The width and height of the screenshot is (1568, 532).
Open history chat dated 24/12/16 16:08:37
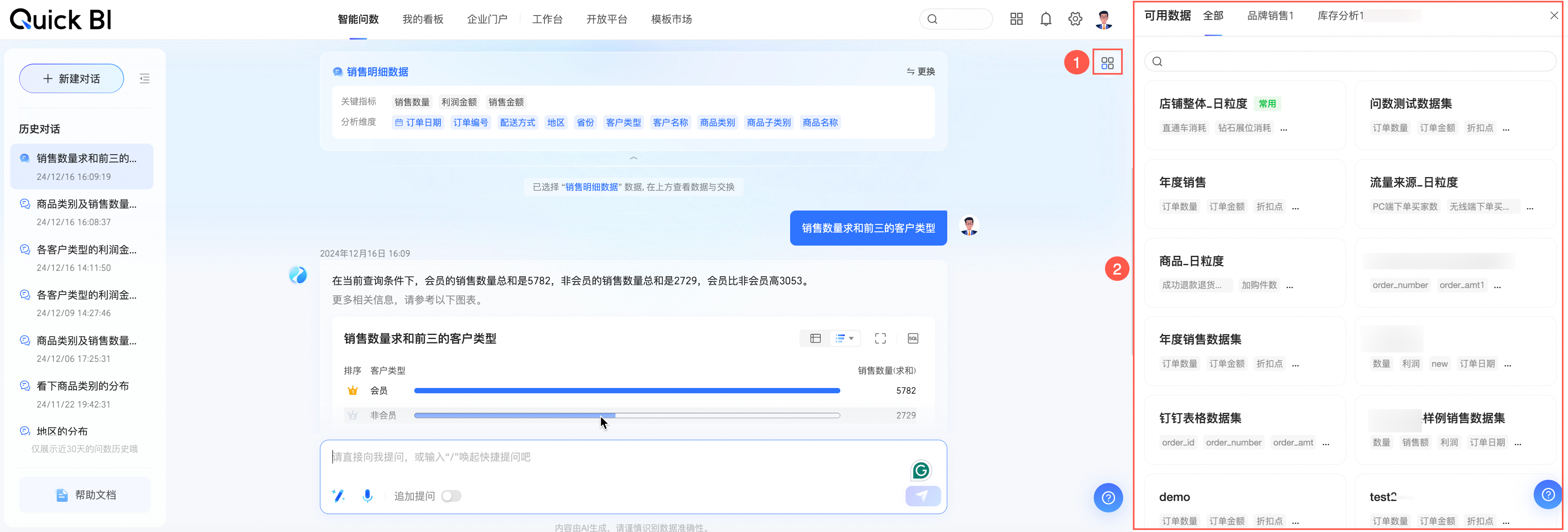[82, 212]
